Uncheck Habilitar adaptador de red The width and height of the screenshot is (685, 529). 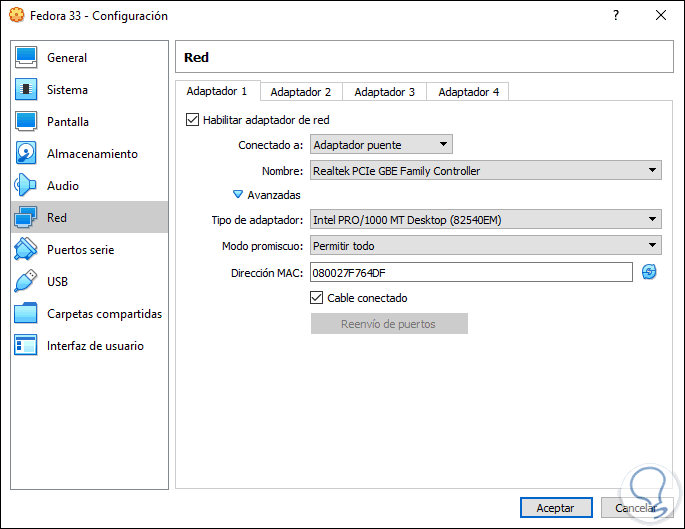193,120
